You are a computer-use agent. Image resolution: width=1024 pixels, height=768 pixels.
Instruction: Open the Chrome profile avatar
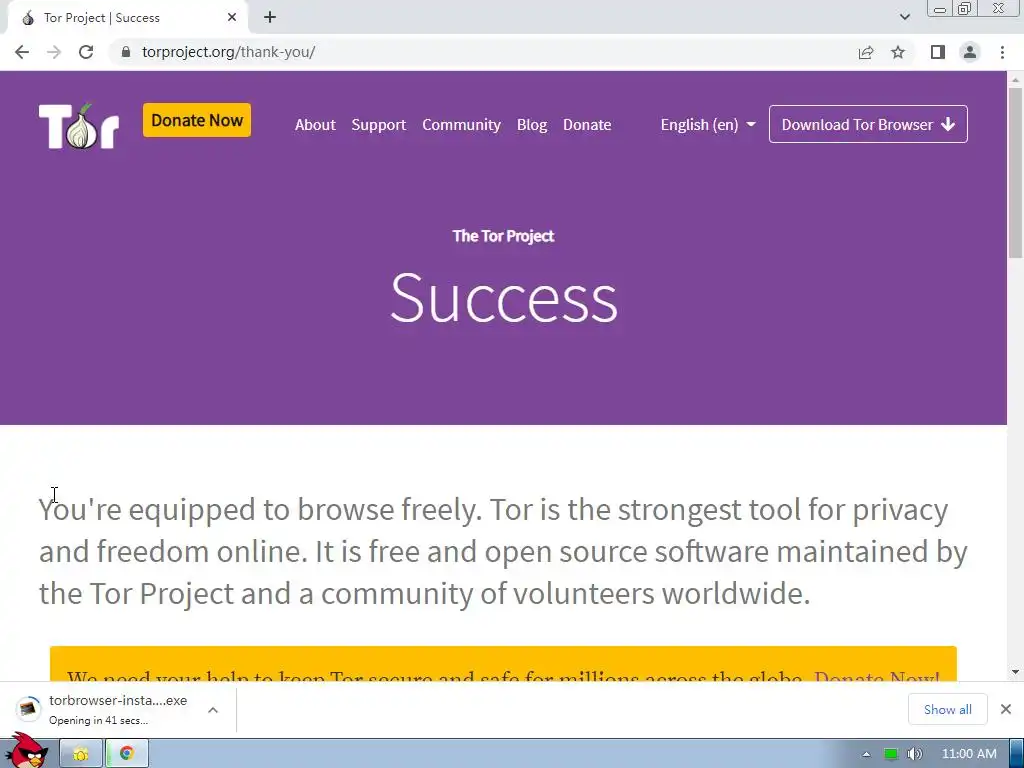click(x=970, y=52)
